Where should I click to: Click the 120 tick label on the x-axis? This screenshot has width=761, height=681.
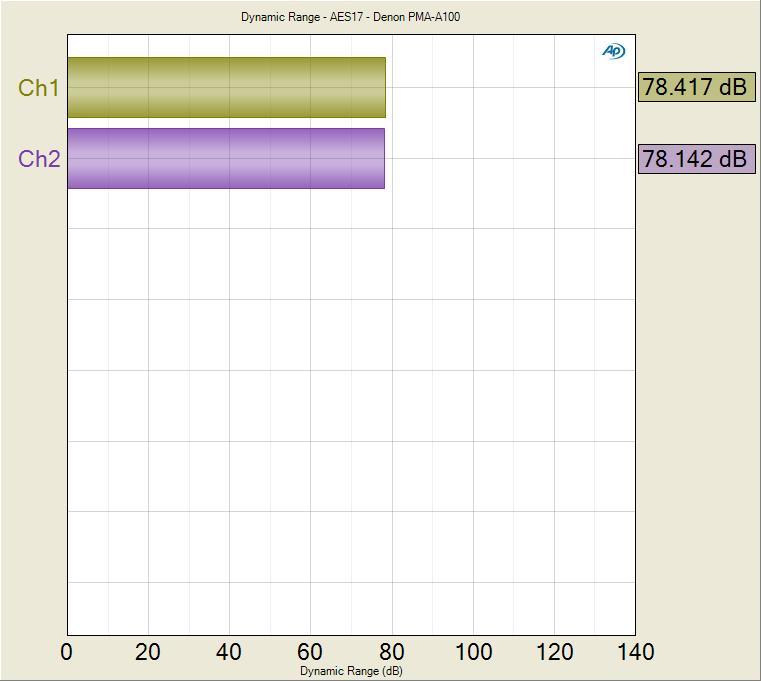tap(554, 652)
